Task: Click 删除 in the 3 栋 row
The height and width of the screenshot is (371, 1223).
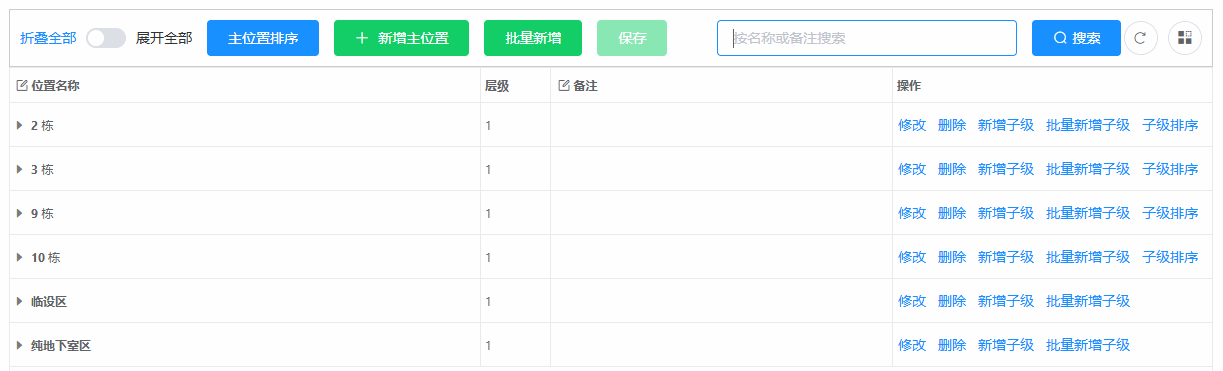Action: click(x=952, y=169)
